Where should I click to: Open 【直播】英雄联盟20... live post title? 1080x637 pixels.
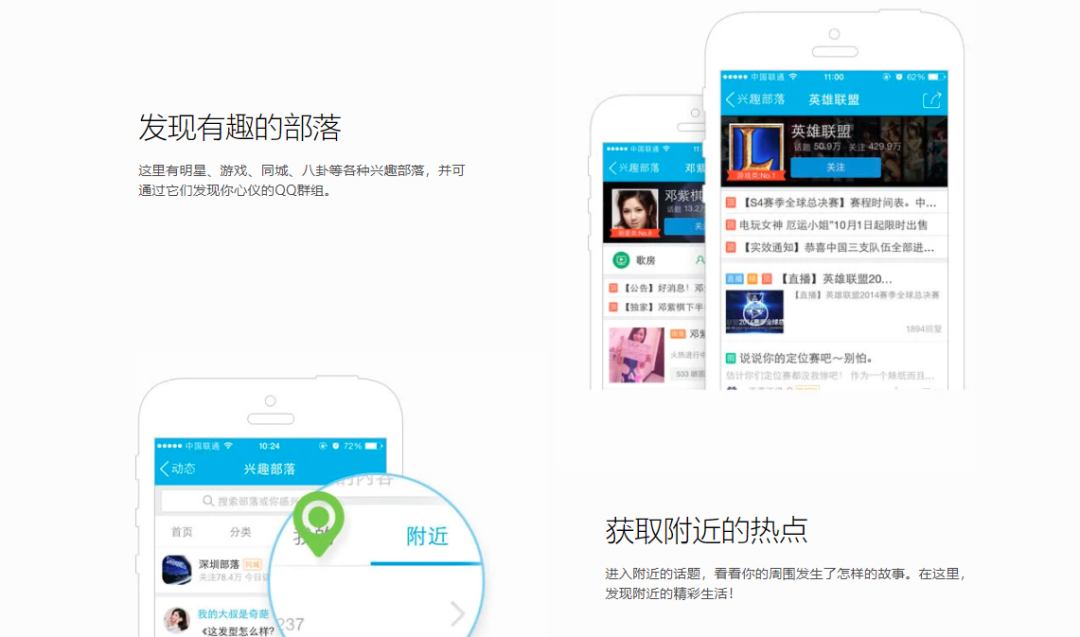(835, 278)
